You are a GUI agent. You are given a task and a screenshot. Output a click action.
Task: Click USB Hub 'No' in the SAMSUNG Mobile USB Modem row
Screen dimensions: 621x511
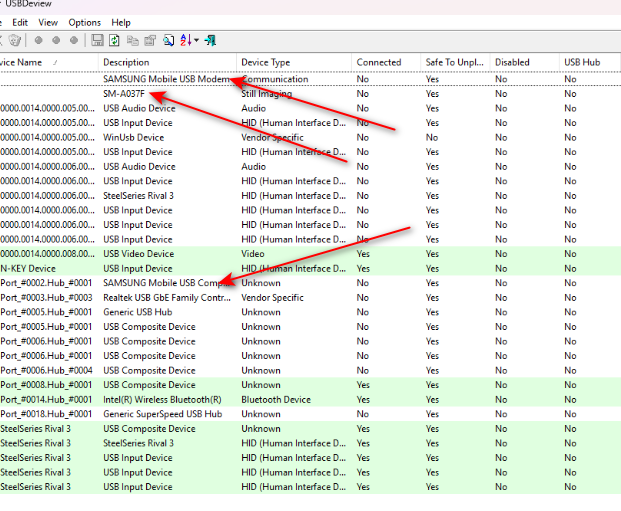point(570,79)
